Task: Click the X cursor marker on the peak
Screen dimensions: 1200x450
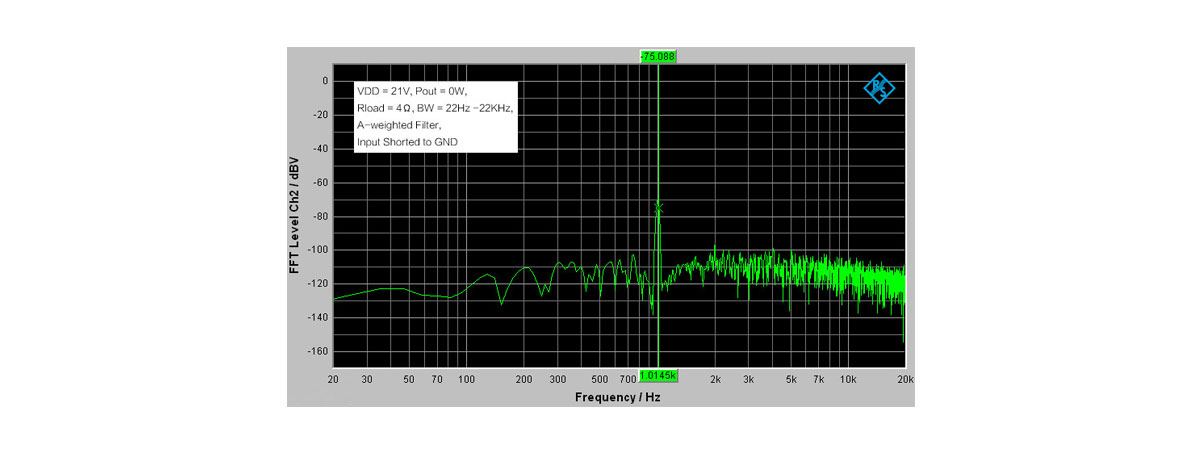Action: pyautogui.click(x=659, y=206)
